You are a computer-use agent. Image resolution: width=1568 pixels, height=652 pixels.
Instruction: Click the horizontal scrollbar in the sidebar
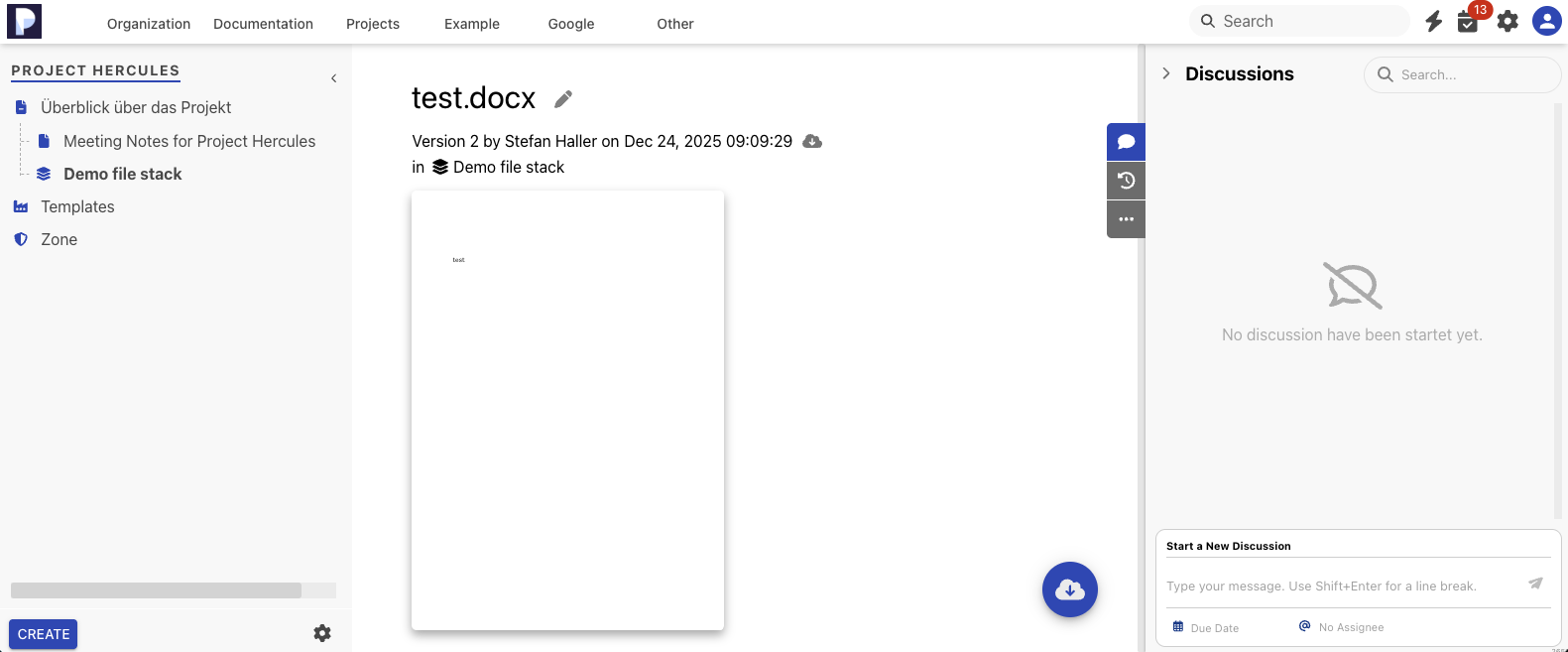pos(156,590)
